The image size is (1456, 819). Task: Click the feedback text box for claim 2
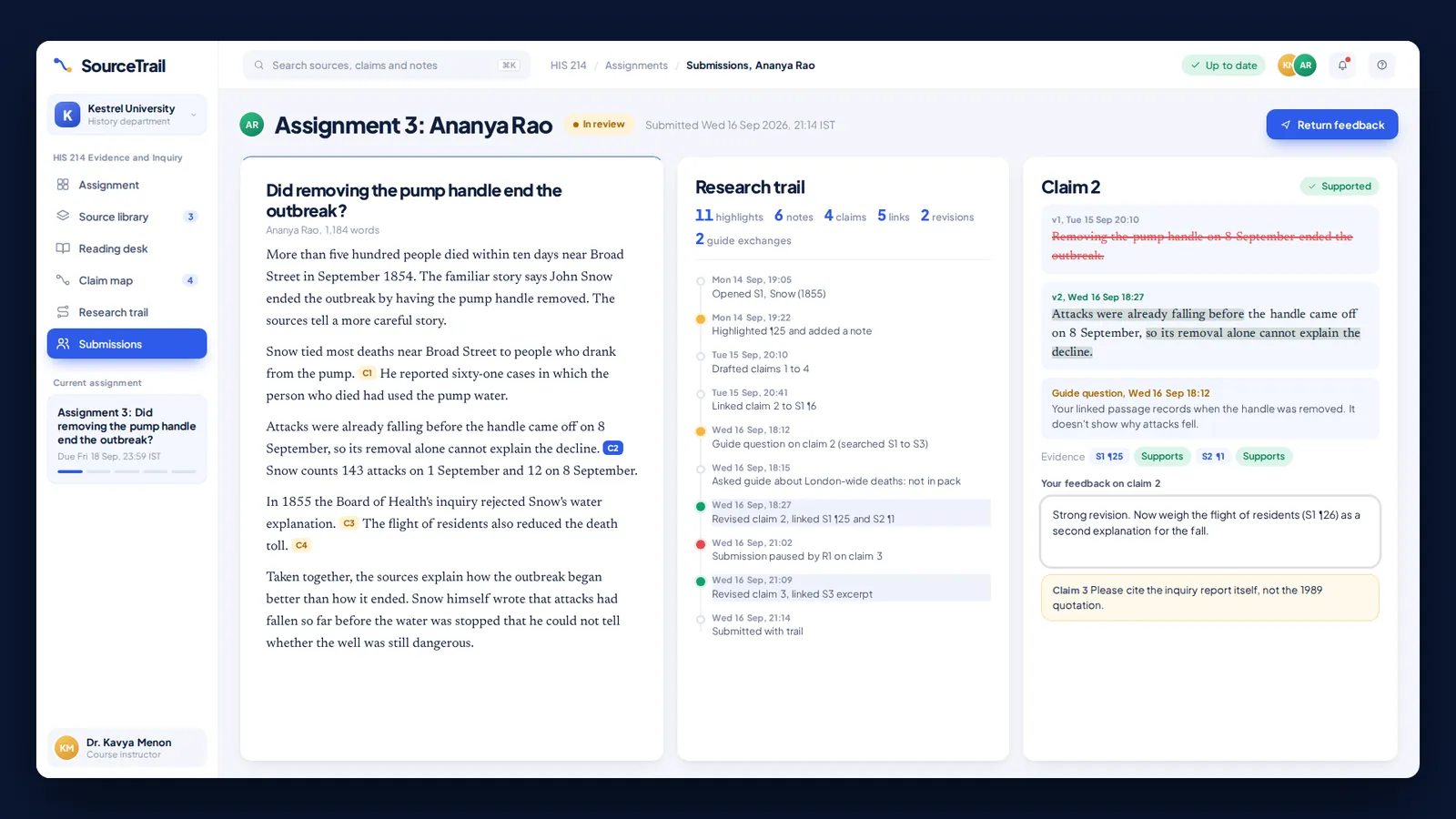[1209, 531]
